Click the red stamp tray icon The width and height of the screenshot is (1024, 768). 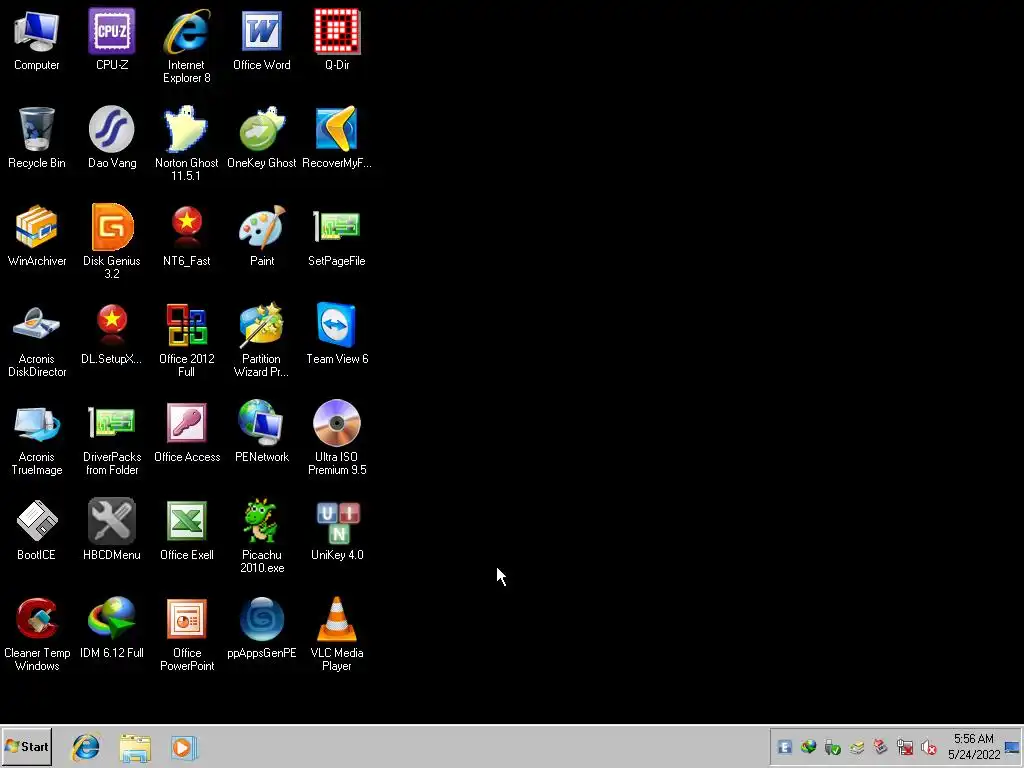point(880,747)
